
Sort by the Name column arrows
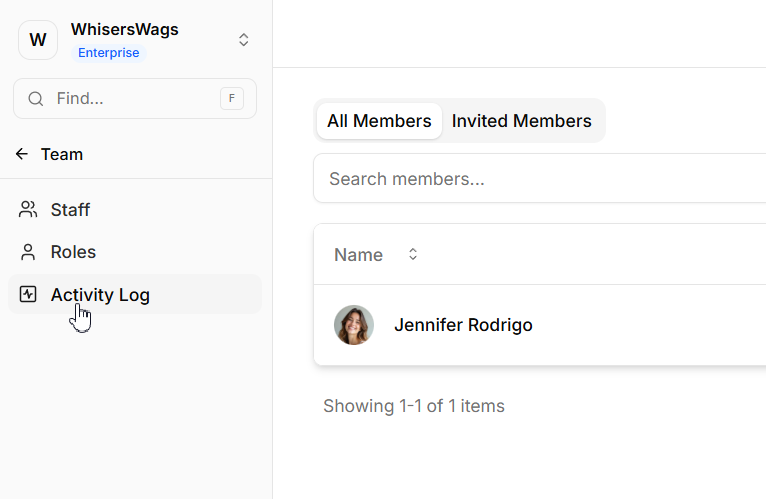pyautogui.click(x=413, y=255)
